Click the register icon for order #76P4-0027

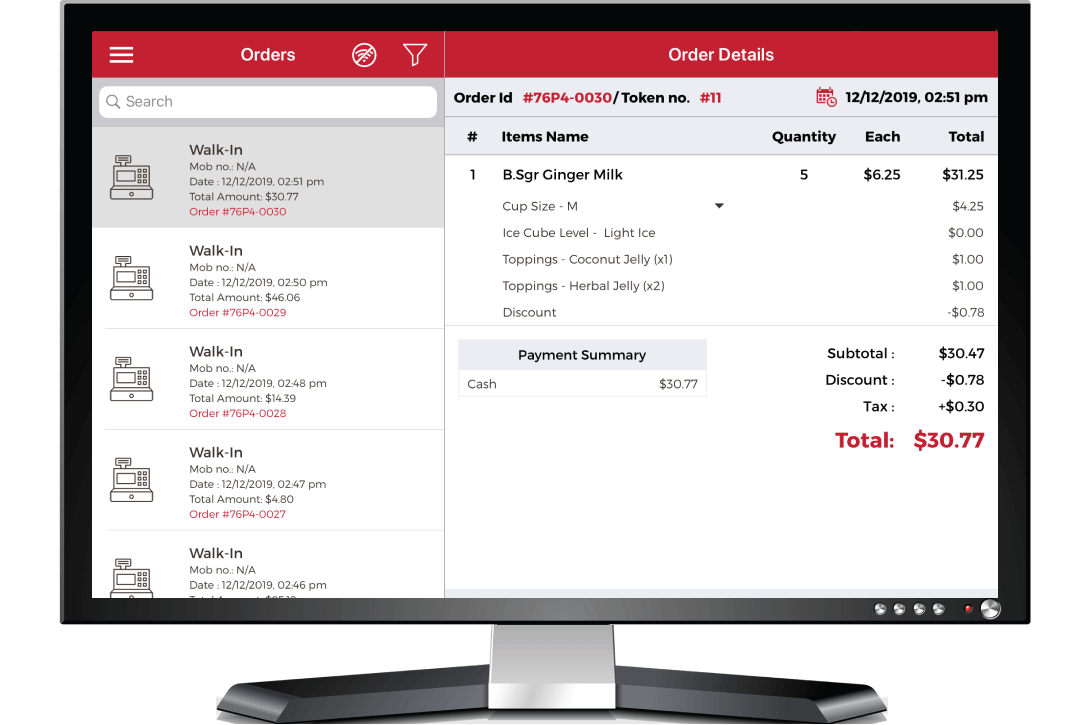pyautogui.click(x=131, y=480)
